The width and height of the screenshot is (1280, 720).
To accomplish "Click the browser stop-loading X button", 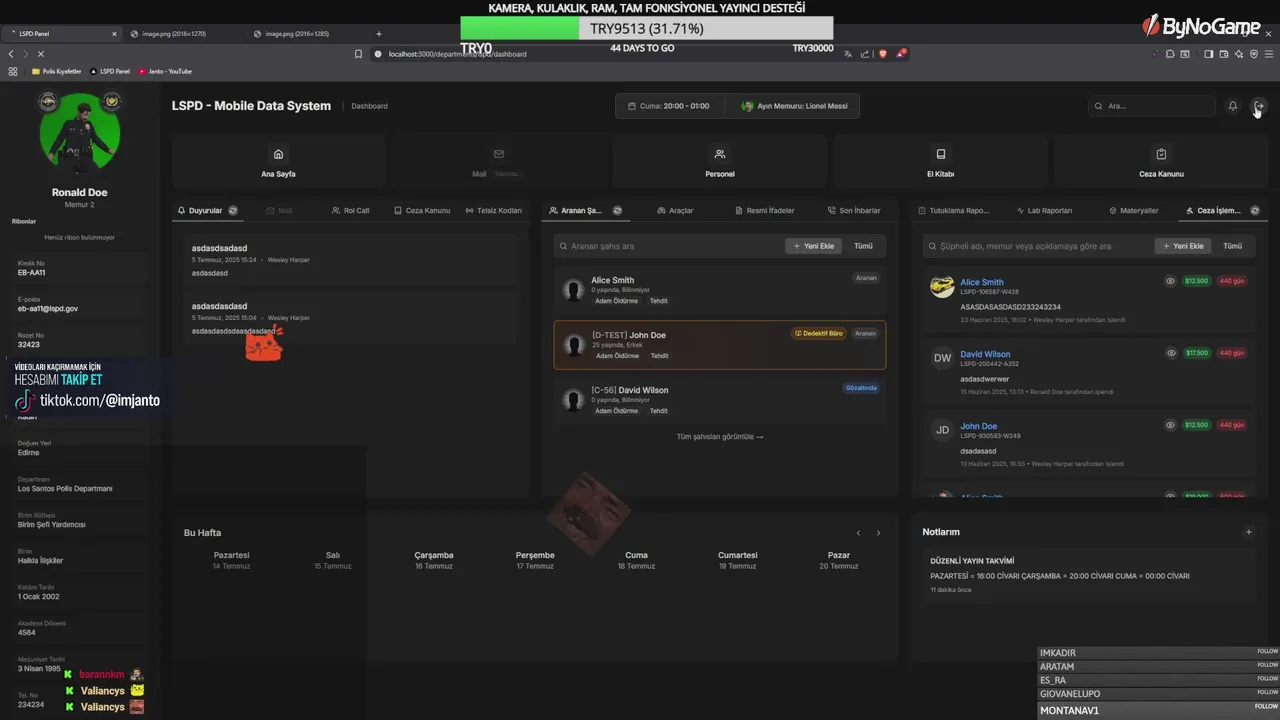I will click(40, 54).
